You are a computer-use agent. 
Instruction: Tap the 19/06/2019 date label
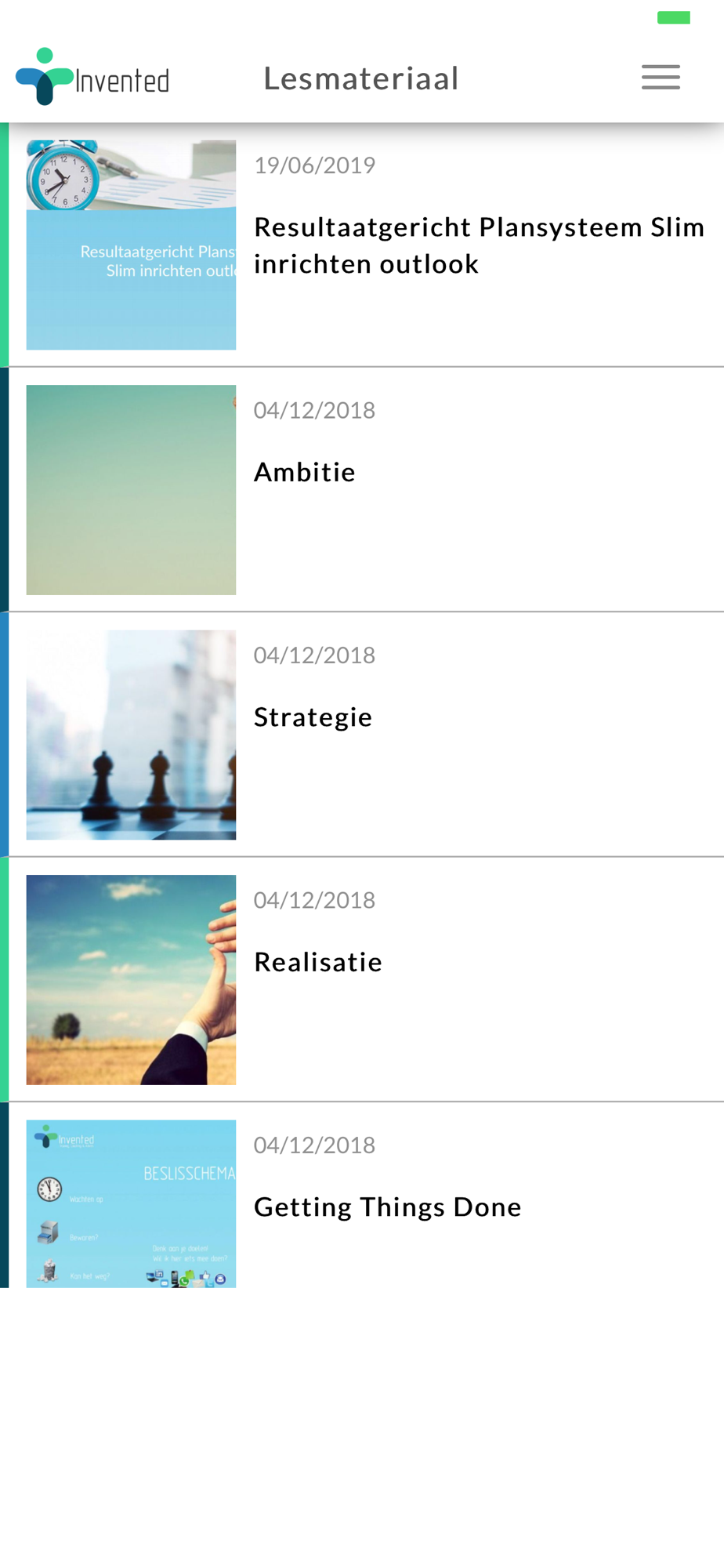[315, 165]
